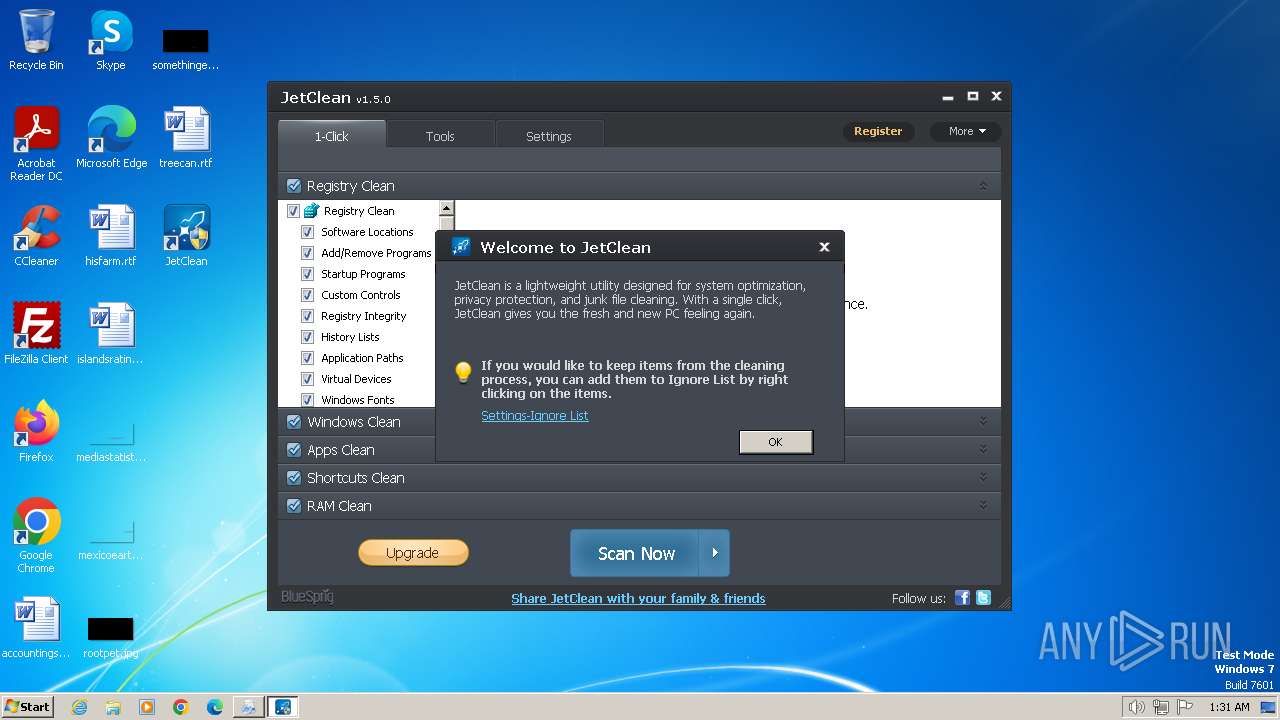Click the JetClean Twitter follow icon
The width and height of the screenshot is (1280, 720).
pyautogui.click(x=983, y=598)
